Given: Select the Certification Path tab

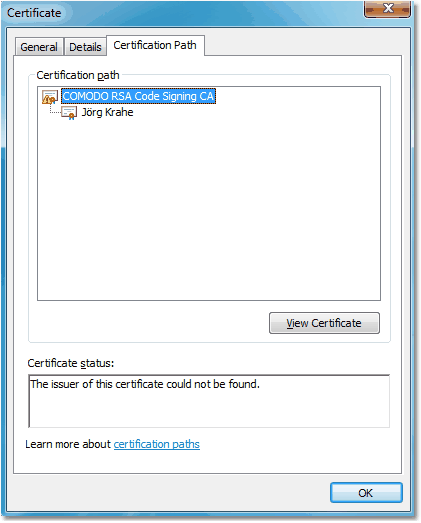Looking at the screenshot, I should pos(155,45).
